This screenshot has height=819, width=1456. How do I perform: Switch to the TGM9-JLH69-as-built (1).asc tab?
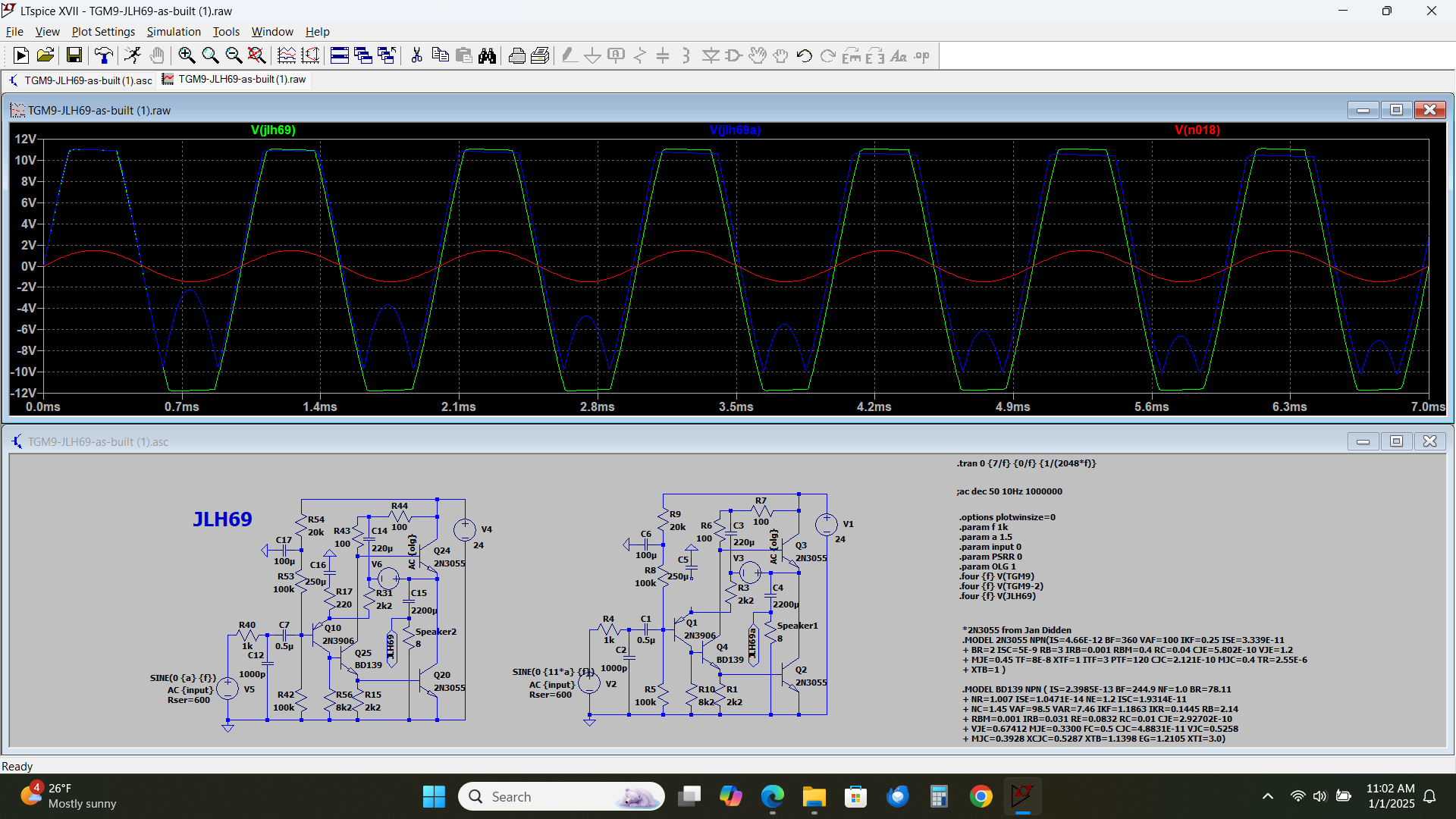[x=80, y=80]
